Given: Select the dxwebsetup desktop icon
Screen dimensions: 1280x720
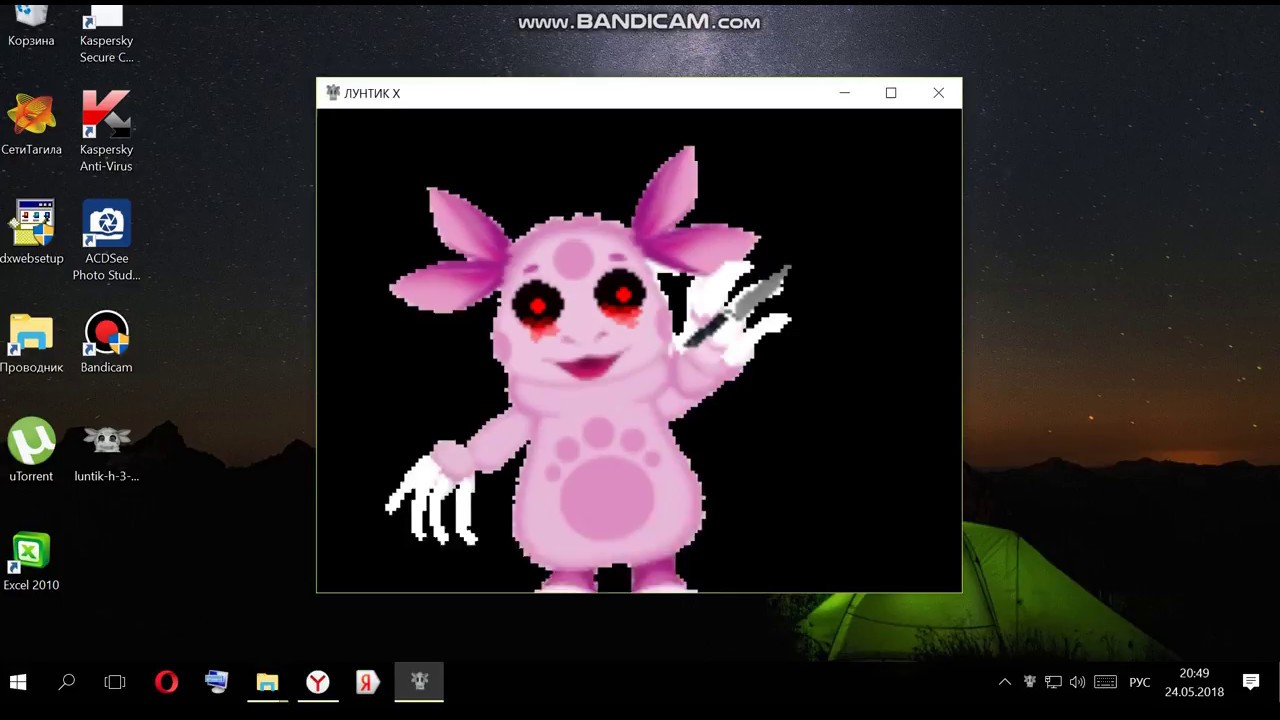Looking at the screenshot, I should coord(31,232).
